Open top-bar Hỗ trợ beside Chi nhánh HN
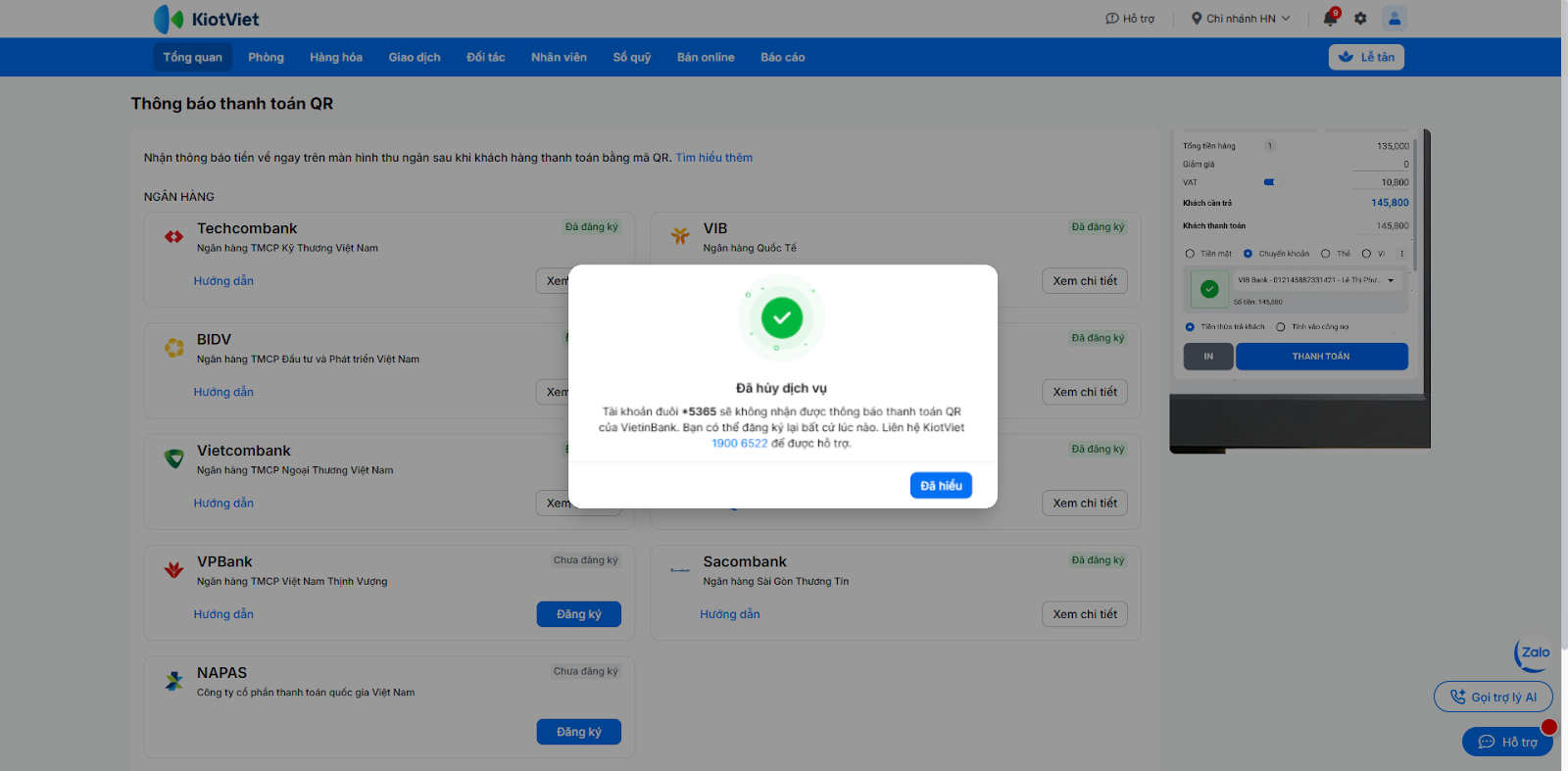Viewport: 1568px width, 771px height. [1130, 19]
